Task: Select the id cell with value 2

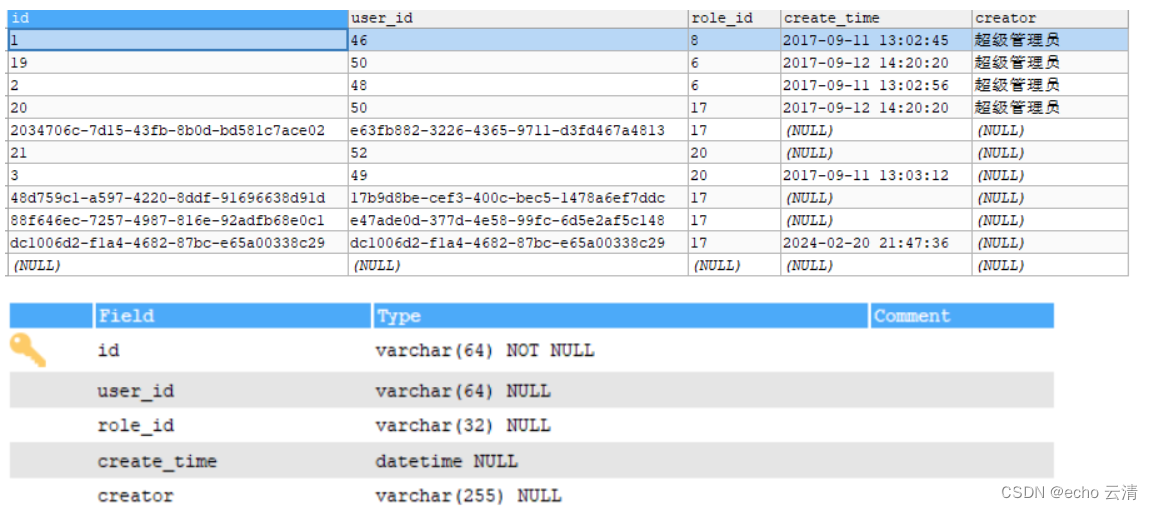Action: pyautogui.click(x=177, y=85)
